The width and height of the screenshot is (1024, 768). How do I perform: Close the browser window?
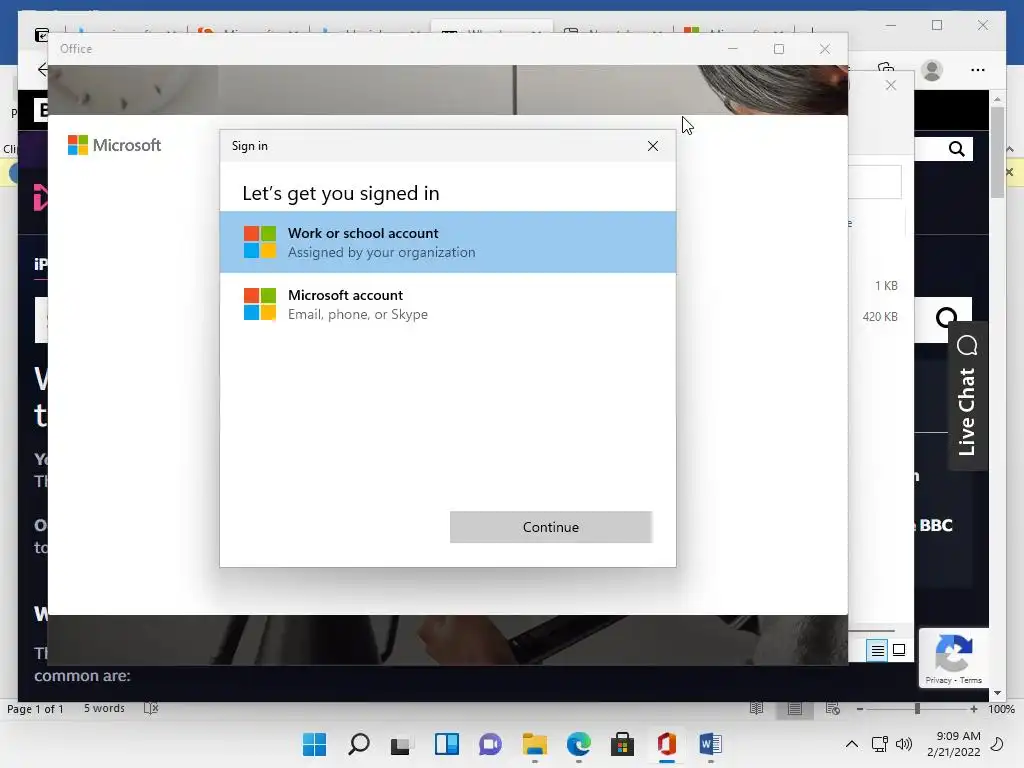[x=982, y=25]
